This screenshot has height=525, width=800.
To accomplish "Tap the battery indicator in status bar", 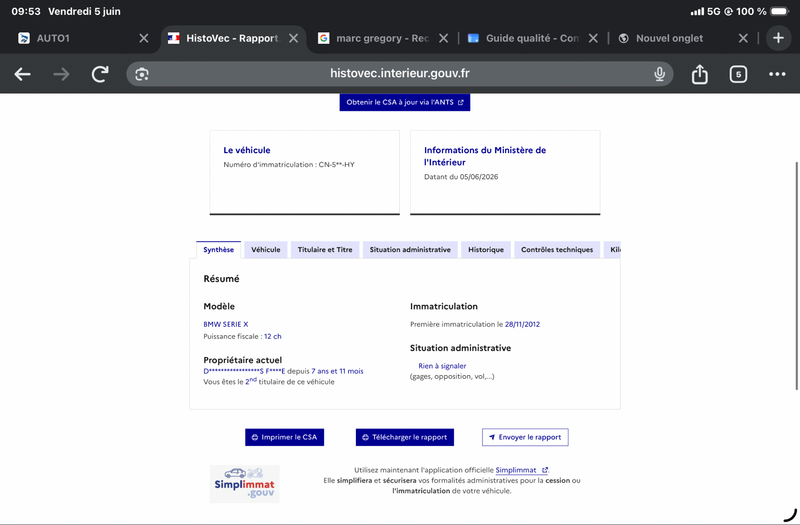I will pyautogui.click(x=780, y=11).
